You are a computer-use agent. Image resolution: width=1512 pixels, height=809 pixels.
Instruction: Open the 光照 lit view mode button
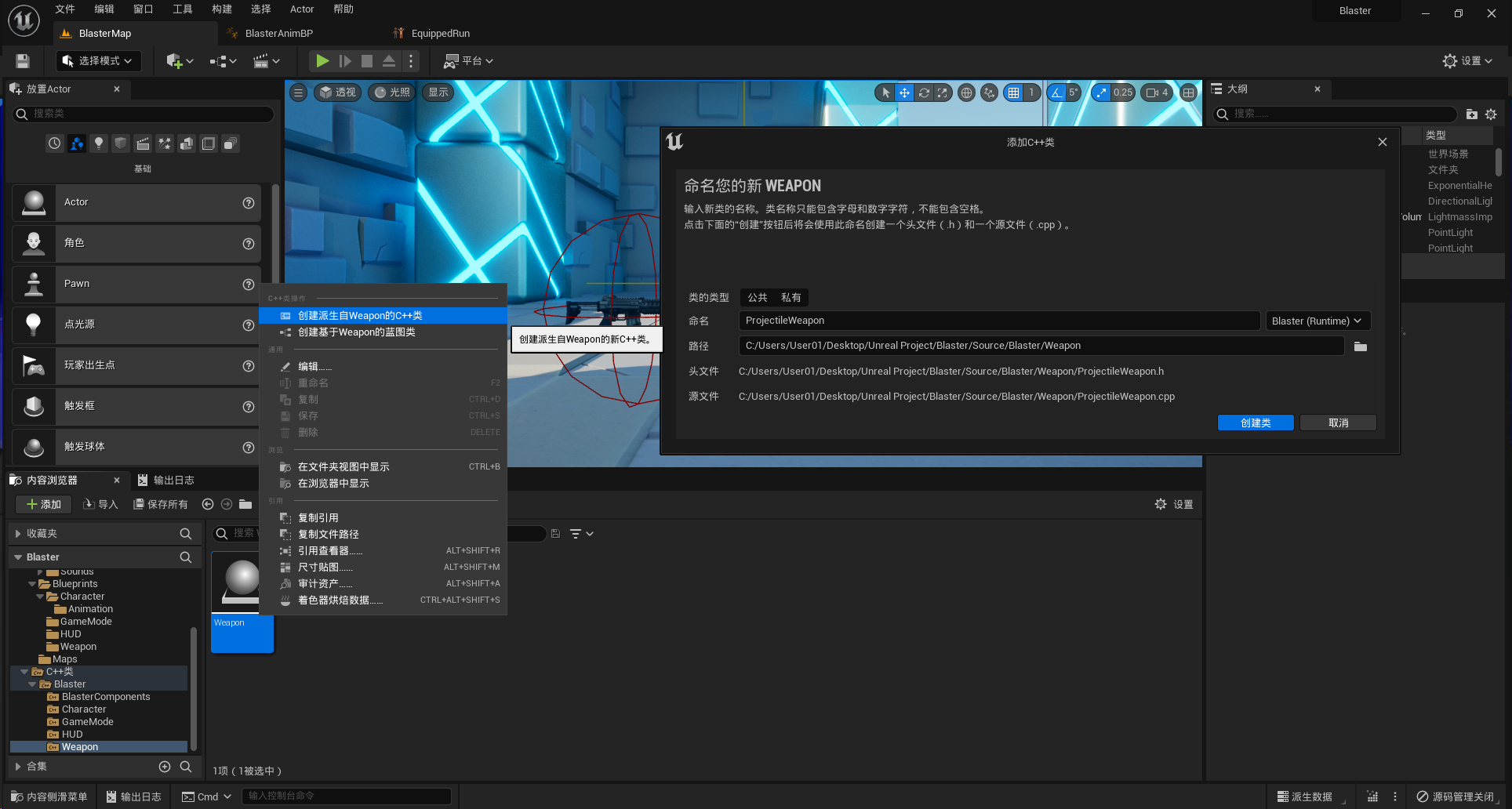tap(391, 93)
